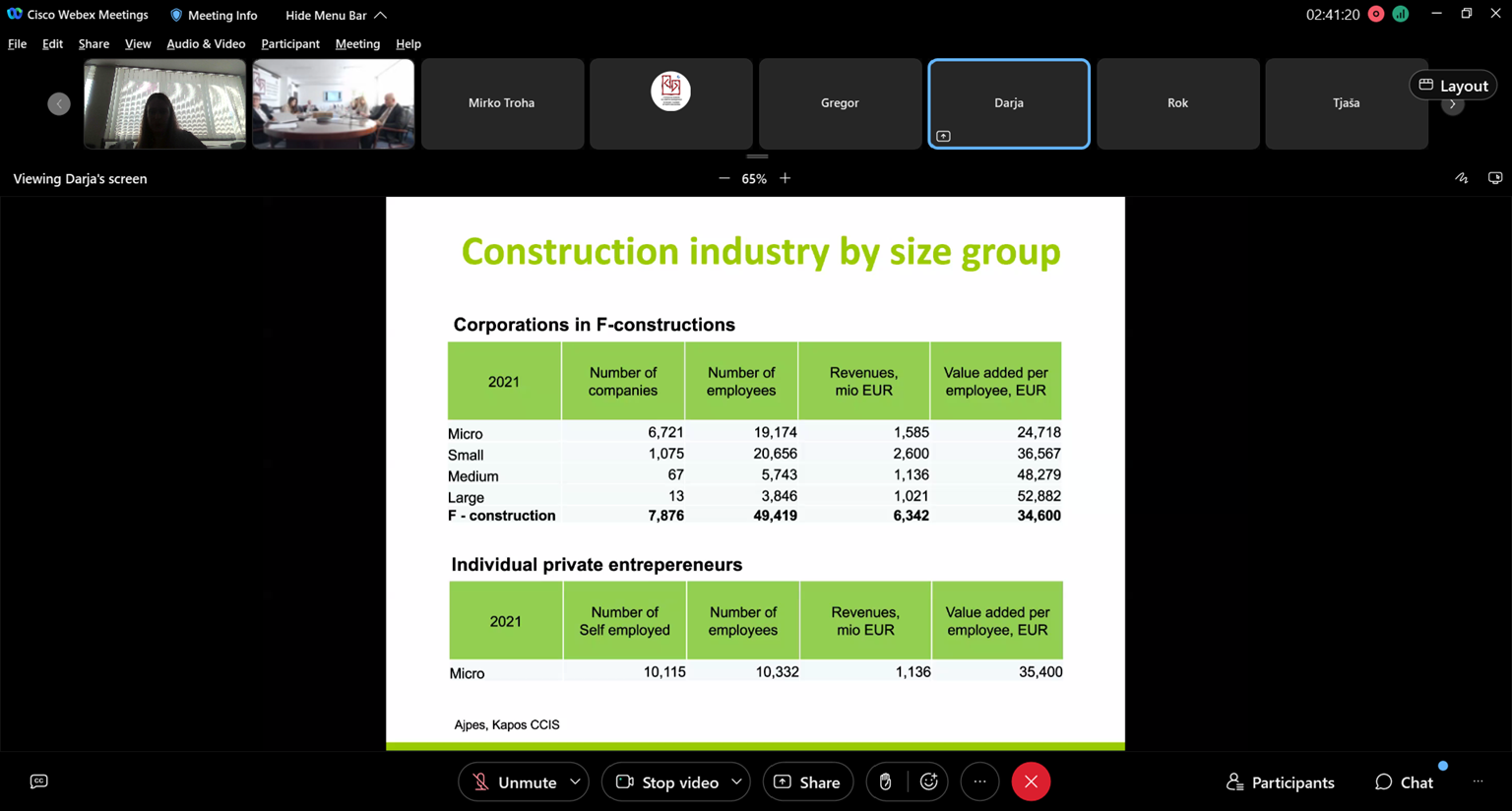Screen dimensions: 1512x811
Task: Click the red recording indicator
Action: pyautogui.click(x=1376, y=14)
